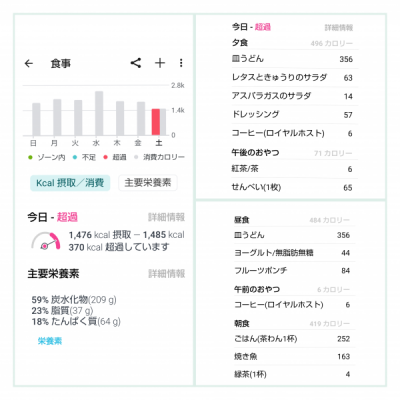Add a meal with the plus icon
The height and width of the screenshot is (400, 400).
160,63
